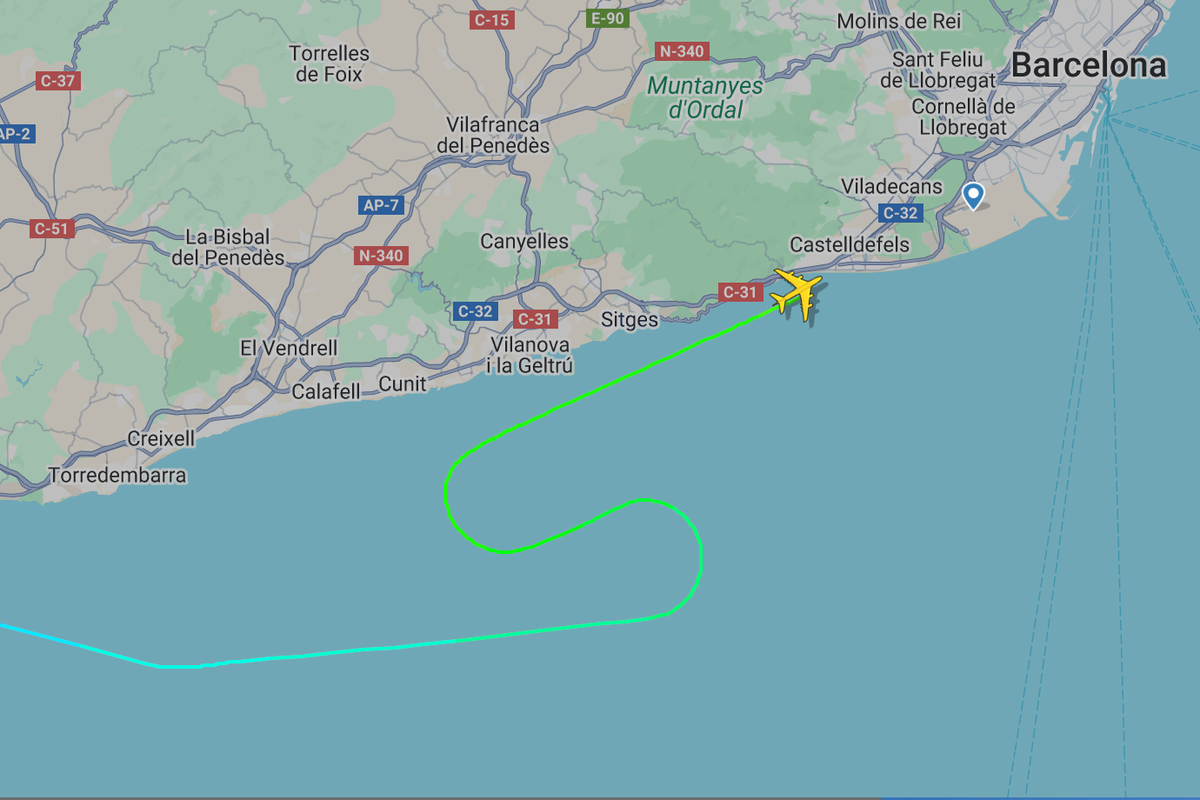Click the Vilanova i la Geltrú label

[531, 355]
